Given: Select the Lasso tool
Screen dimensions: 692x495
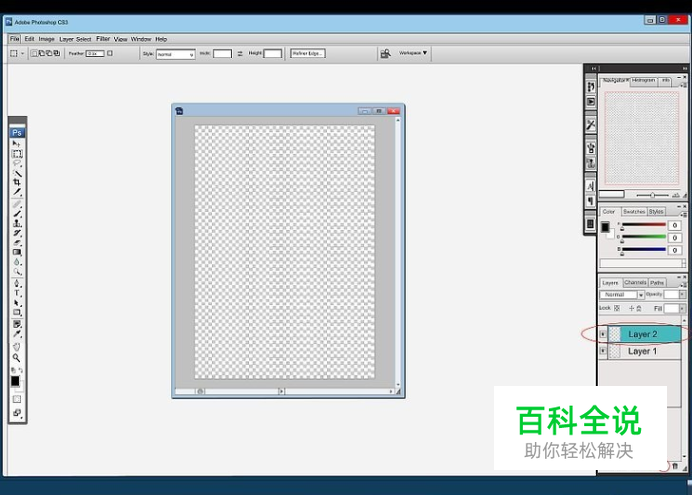Looking at the screenshot, I should [17, 164].
